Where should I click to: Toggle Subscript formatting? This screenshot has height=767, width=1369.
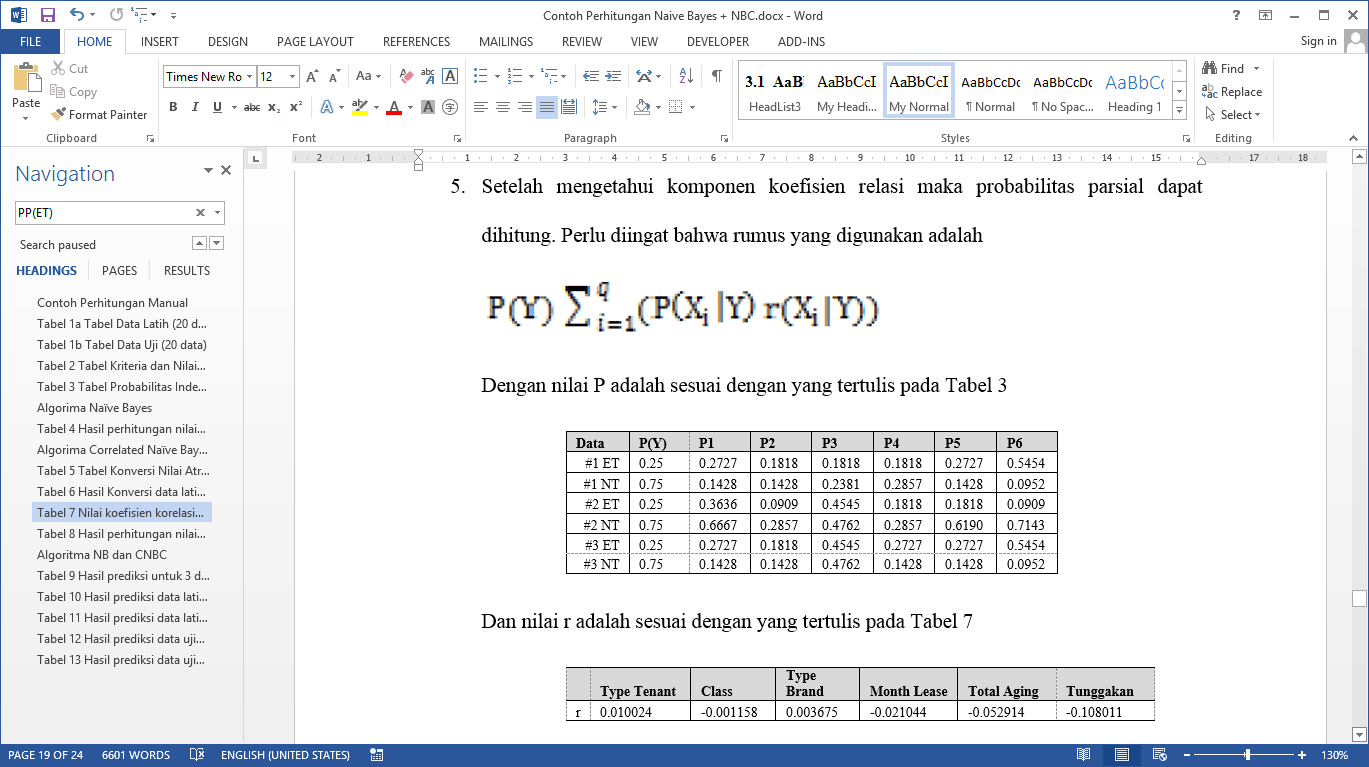pos(274,107)
